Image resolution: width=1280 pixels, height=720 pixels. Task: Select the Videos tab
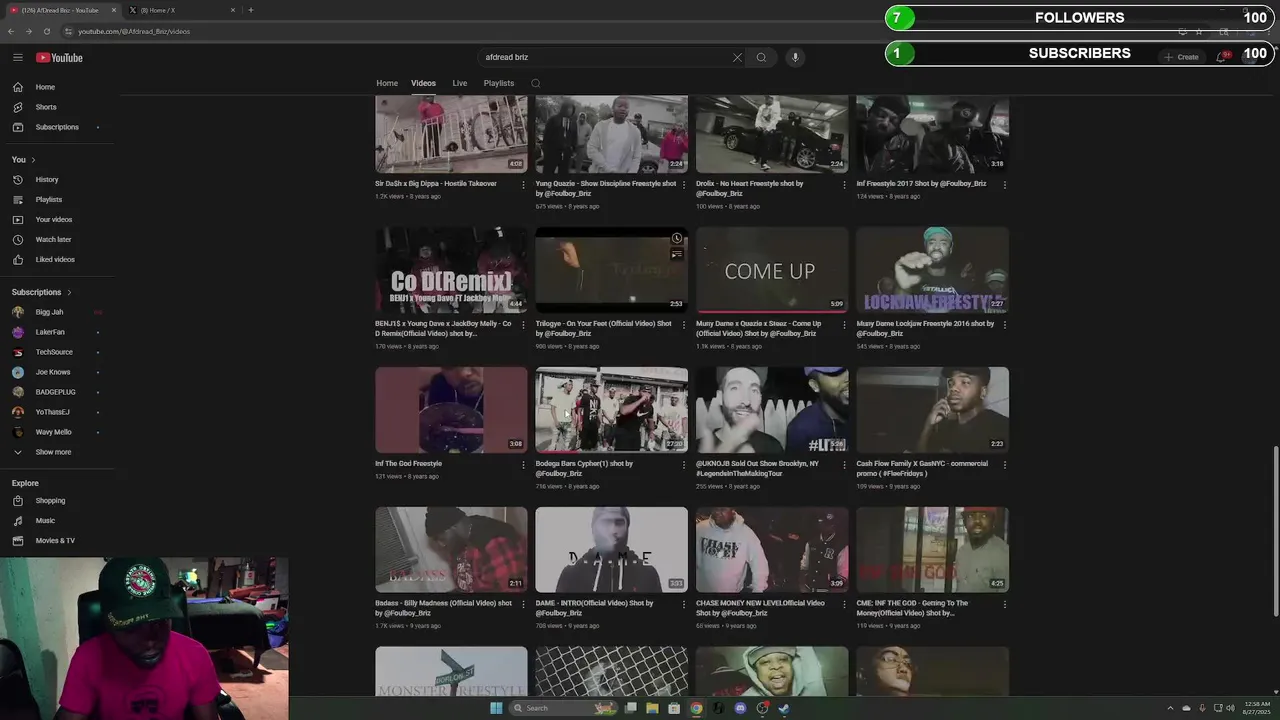click(x=423, y=83)
